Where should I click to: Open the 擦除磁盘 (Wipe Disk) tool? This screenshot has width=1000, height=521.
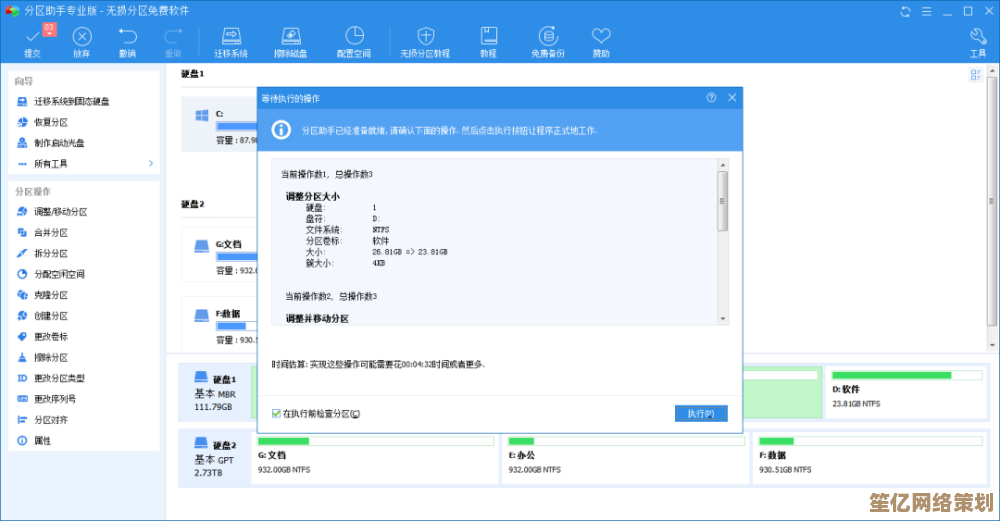290,37
